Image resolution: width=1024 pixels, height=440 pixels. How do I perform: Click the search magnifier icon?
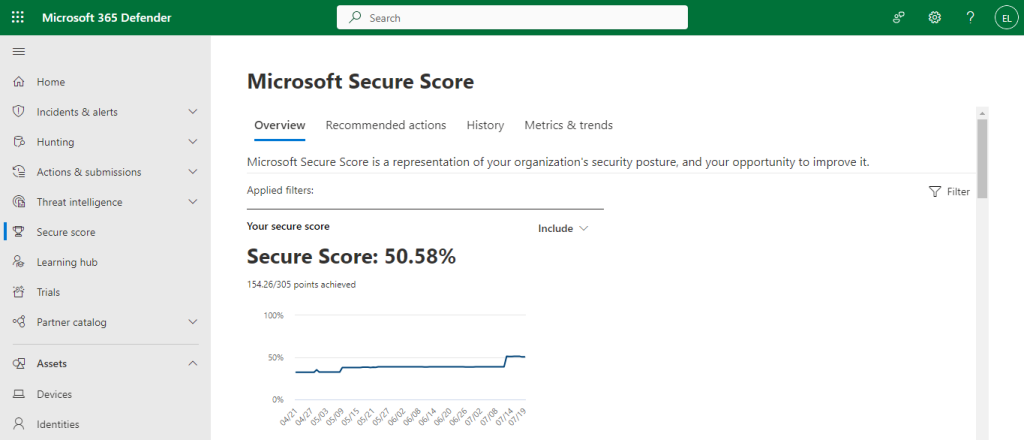(x=355, y=18)
